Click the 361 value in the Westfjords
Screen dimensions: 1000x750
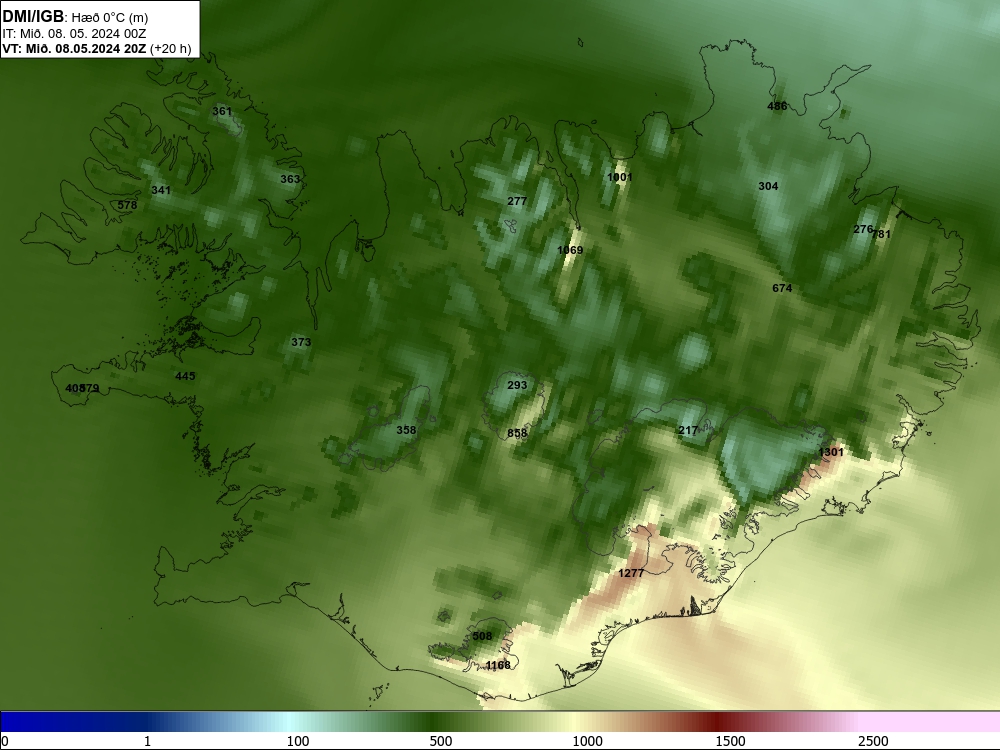point(222,111)
